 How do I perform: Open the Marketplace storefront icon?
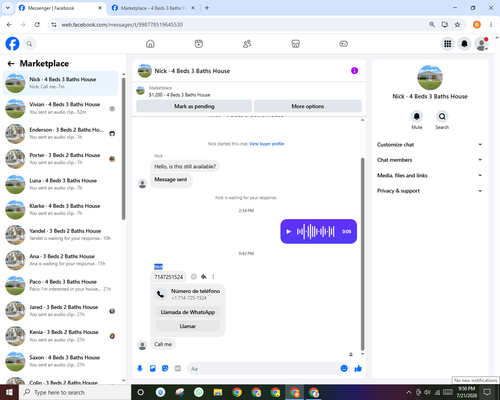295,44
